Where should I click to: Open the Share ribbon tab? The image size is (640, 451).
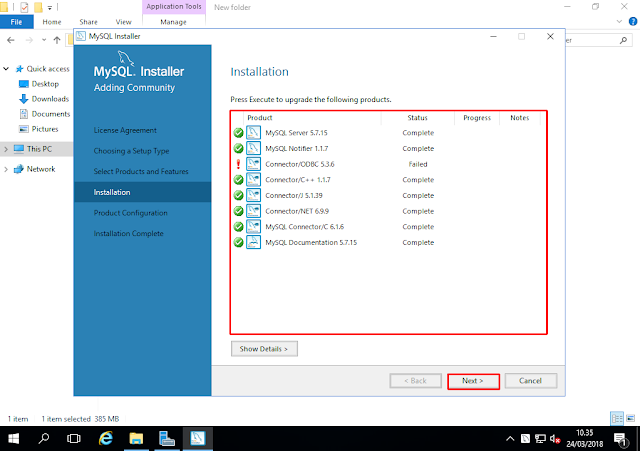coord(89,22)
